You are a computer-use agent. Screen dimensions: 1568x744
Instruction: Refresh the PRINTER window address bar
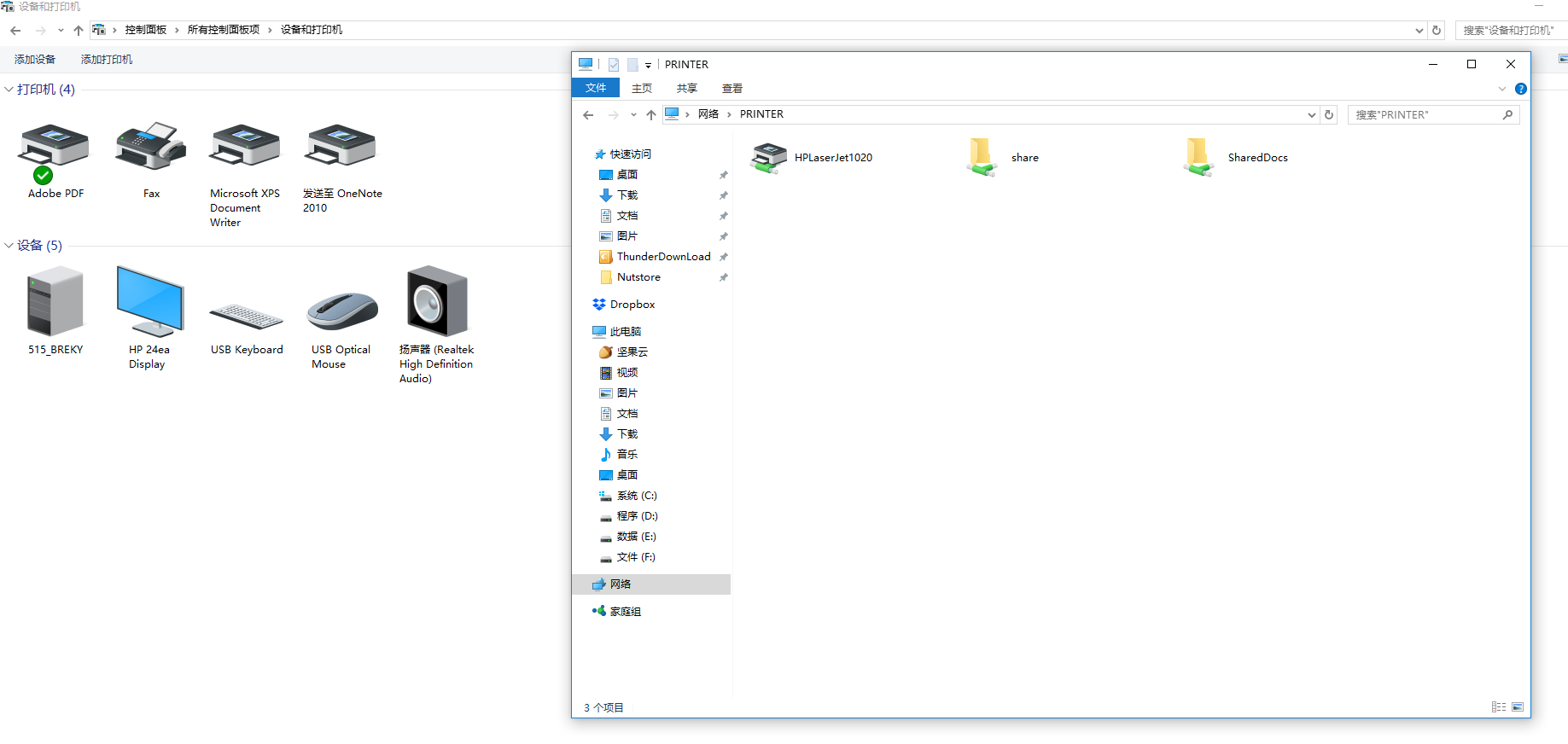pos(1329,115)
